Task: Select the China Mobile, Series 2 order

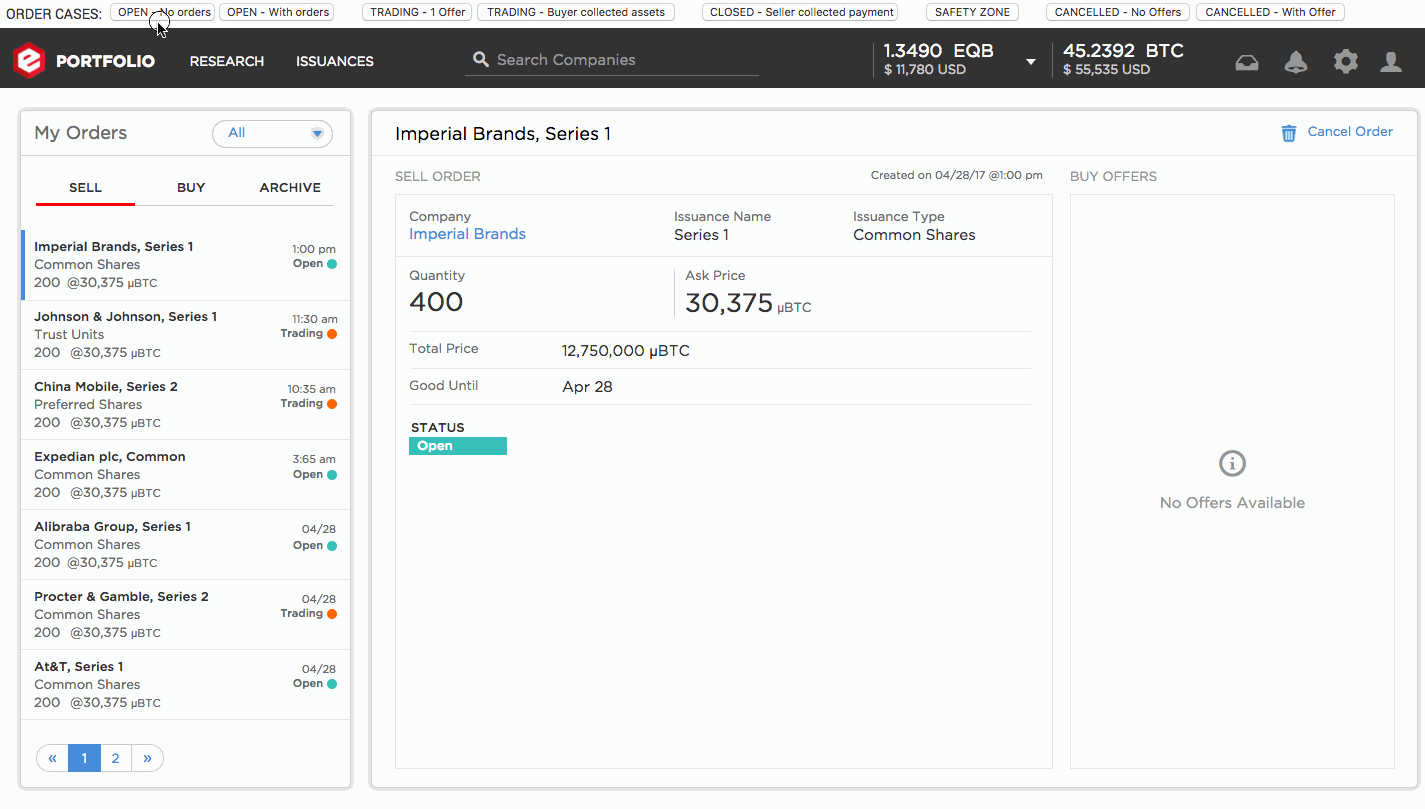Action: pos(186,405)
